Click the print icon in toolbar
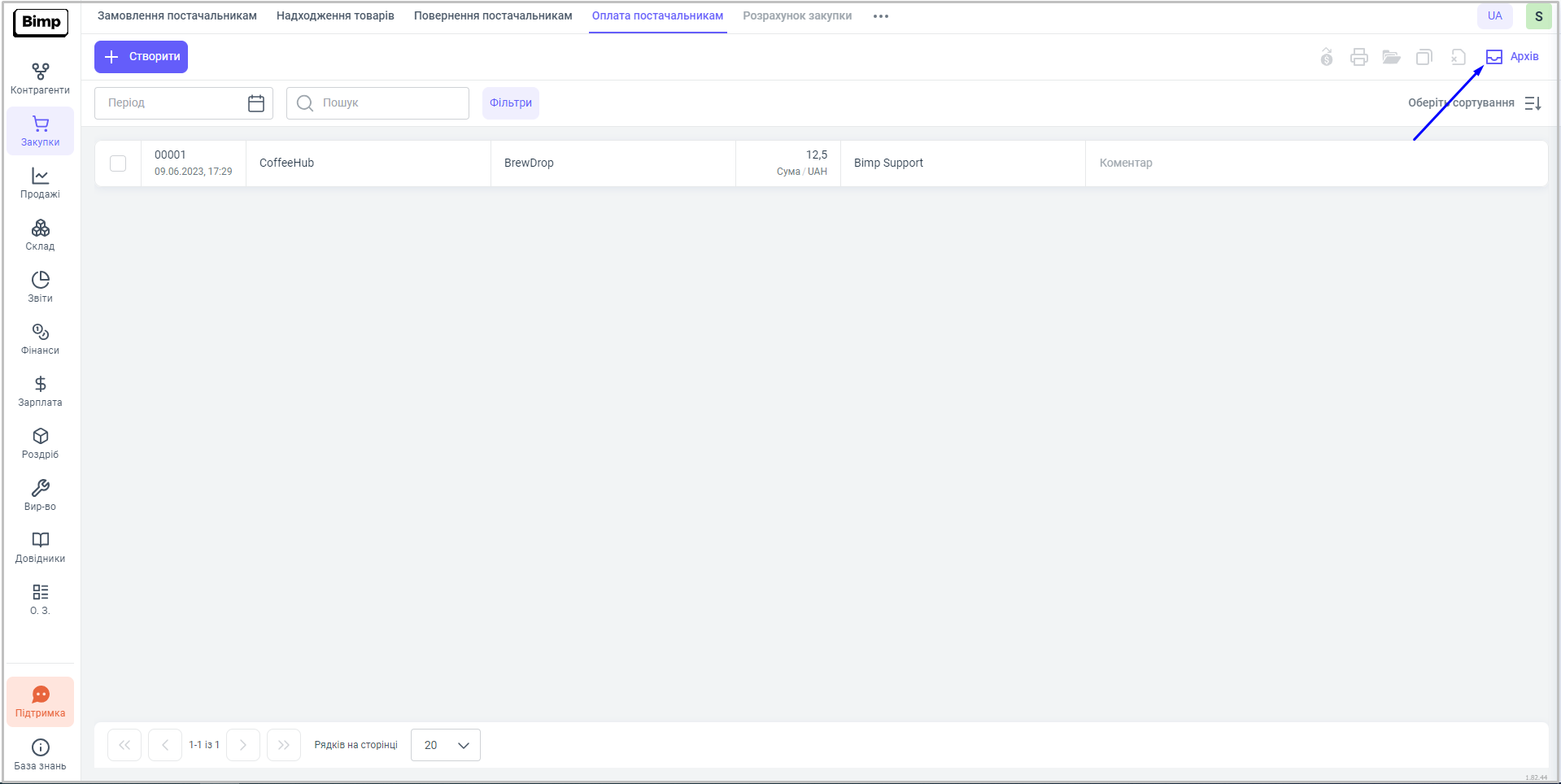 1358,57
